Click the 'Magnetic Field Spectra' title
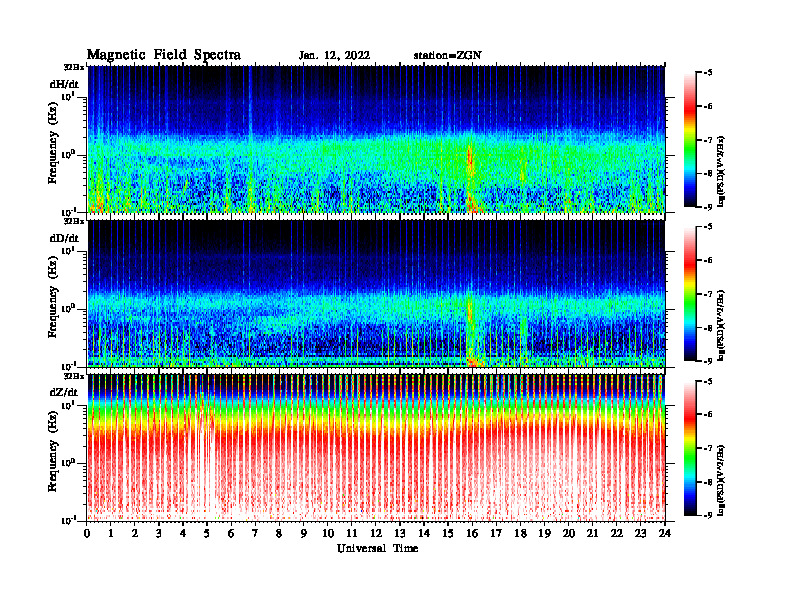 point(164,55)
